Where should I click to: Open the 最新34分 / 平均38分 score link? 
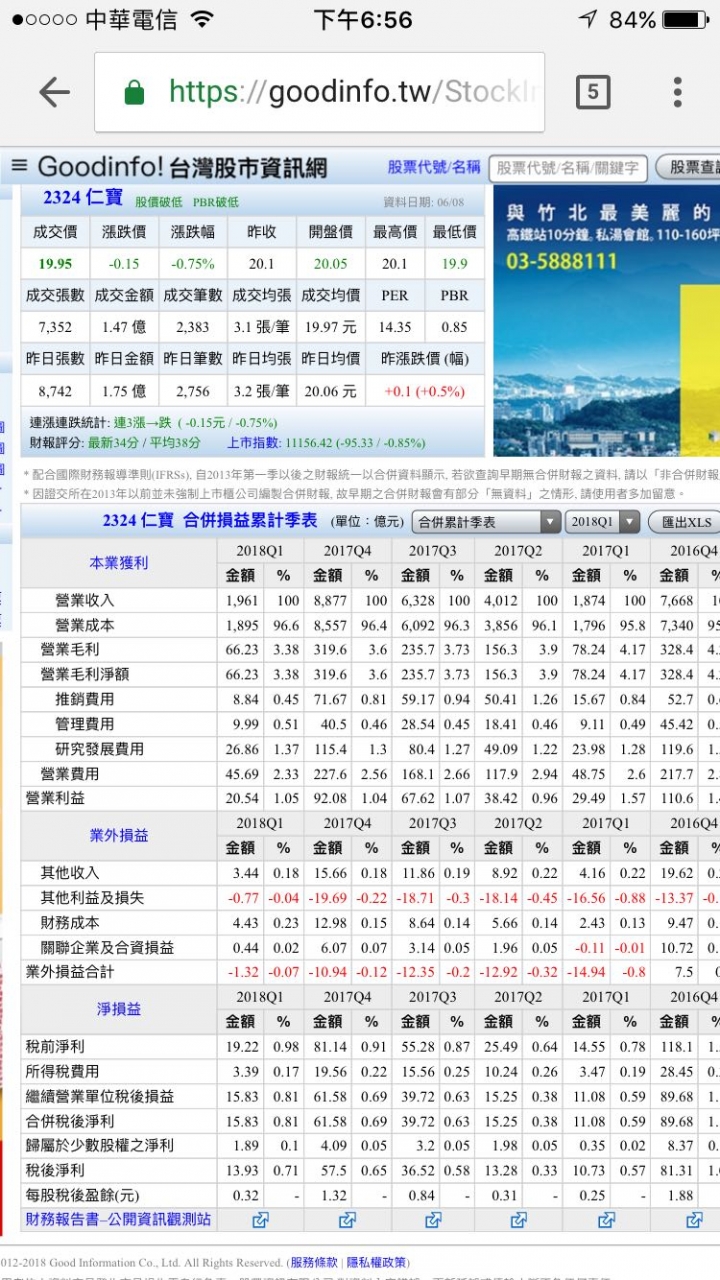(x=145, y=442)
